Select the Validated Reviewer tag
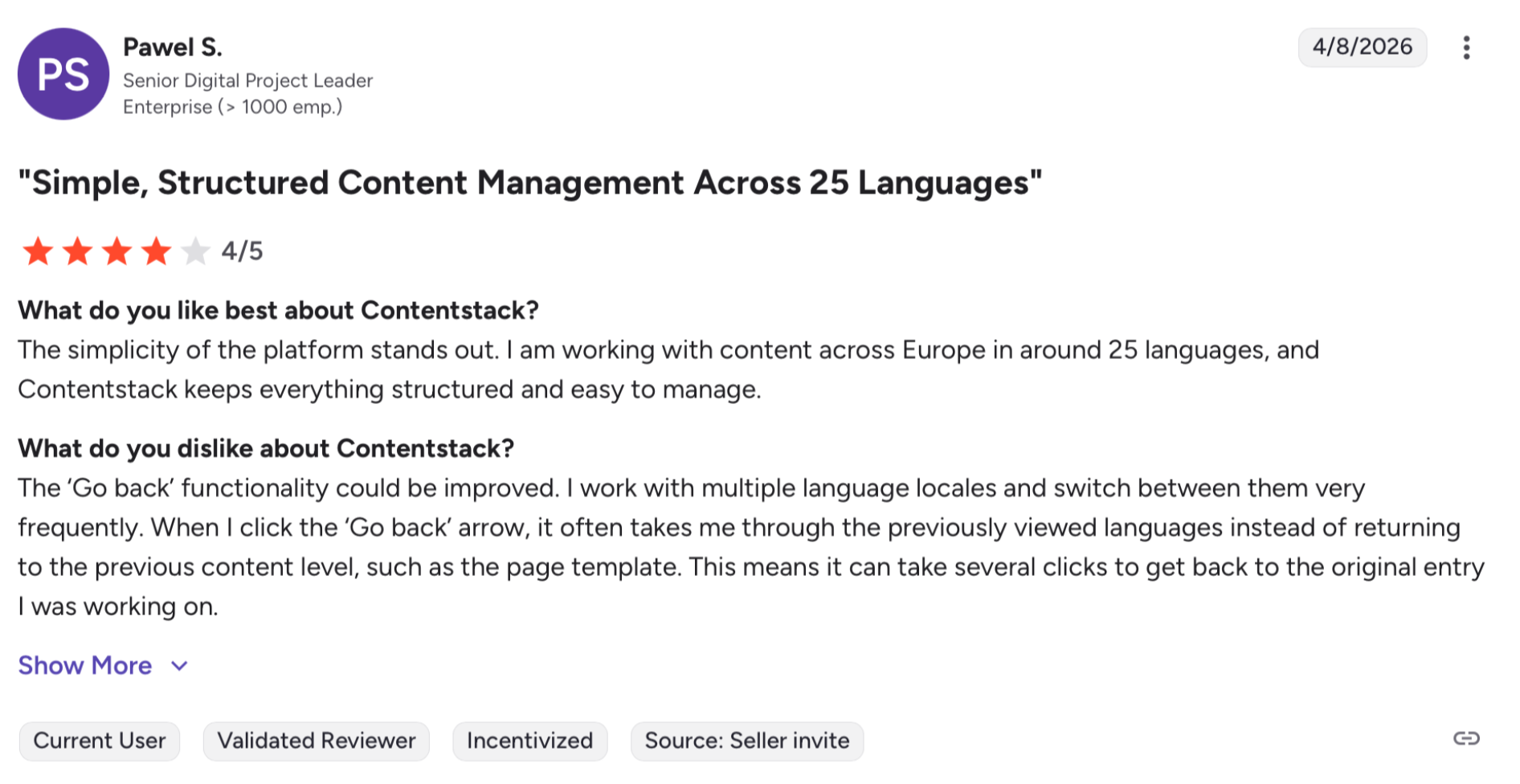1520x784 pixels. [x=317, y=741]
